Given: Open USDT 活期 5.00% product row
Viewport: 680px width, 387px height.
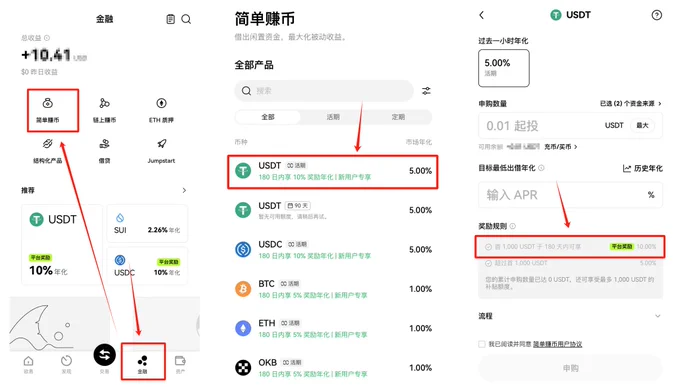Looking at the screenshot, I should click(333, 172).
